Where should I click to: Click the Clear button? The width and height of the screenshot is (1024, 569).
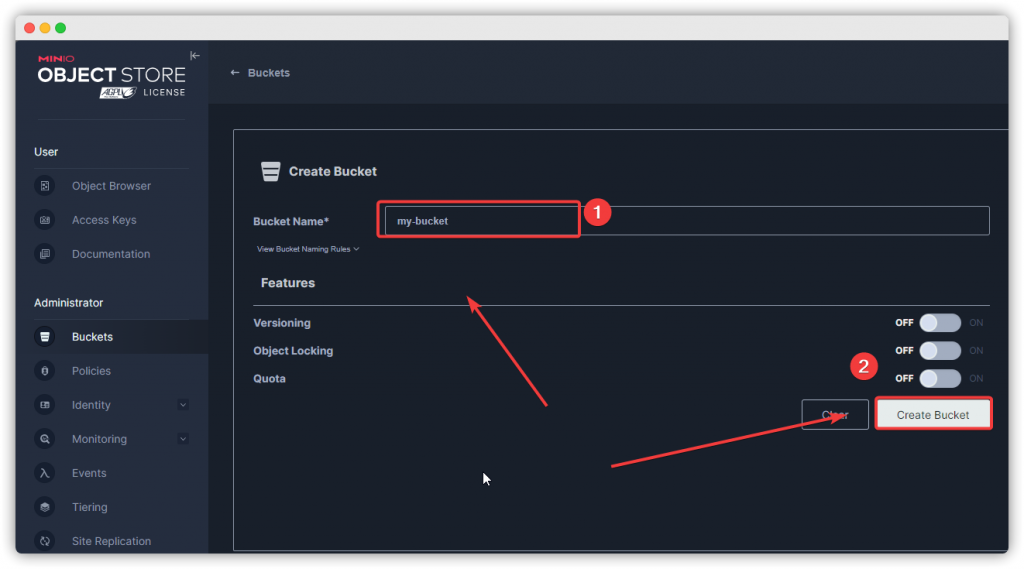[835, 415]
